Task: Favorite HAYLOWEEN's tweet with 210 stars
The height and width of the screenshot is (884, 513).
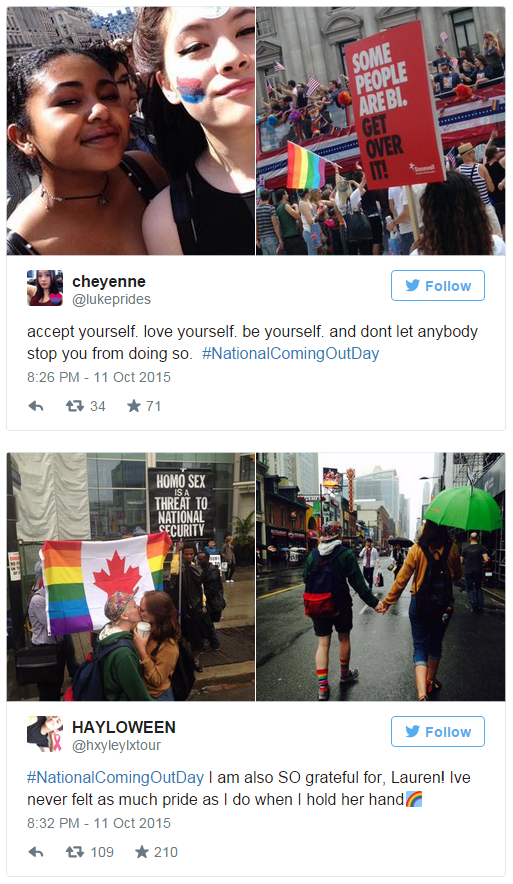Action: coord(141,852)
